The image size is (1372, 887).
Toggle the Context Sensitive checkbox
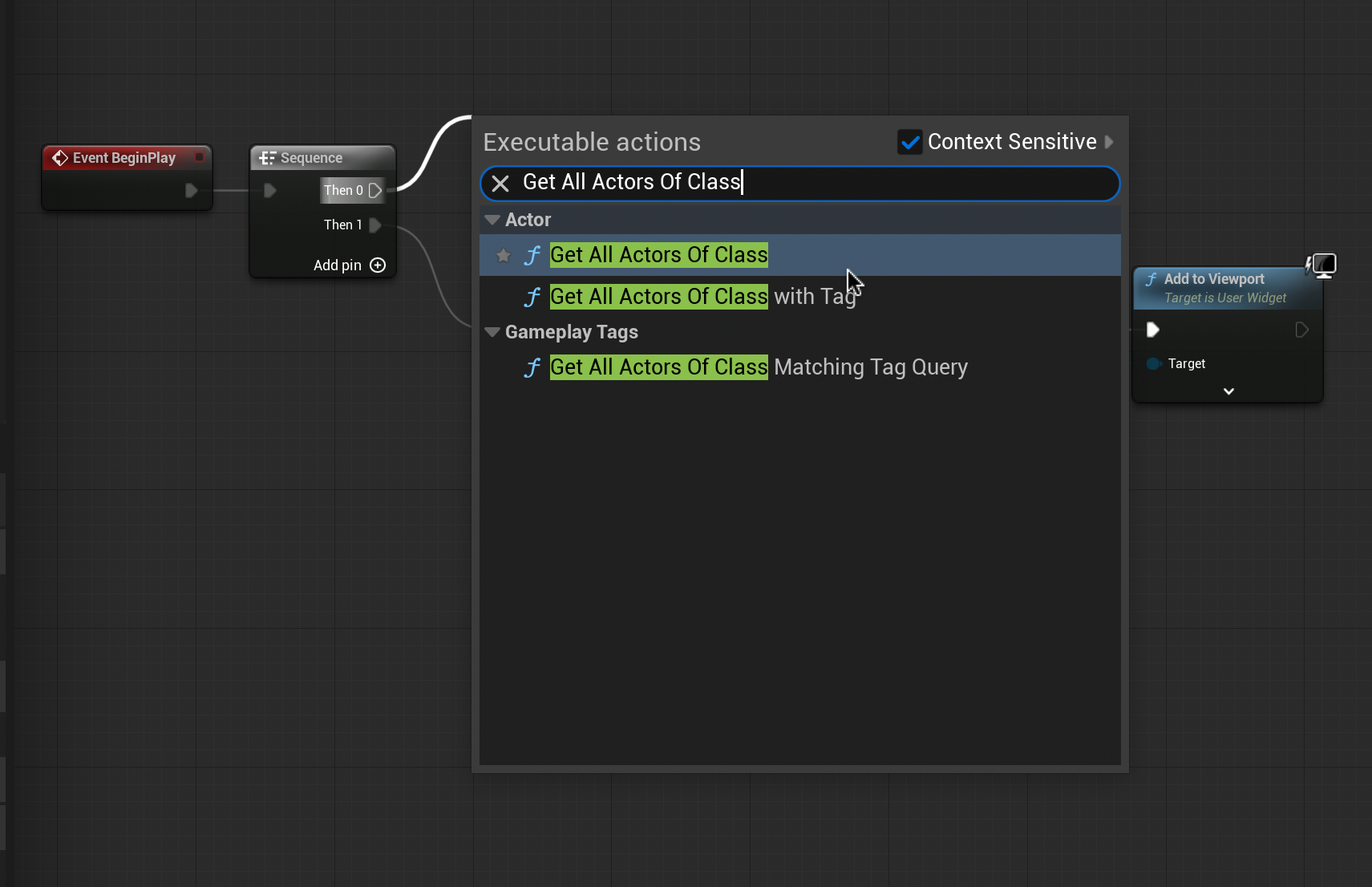[x=909, y=143]
